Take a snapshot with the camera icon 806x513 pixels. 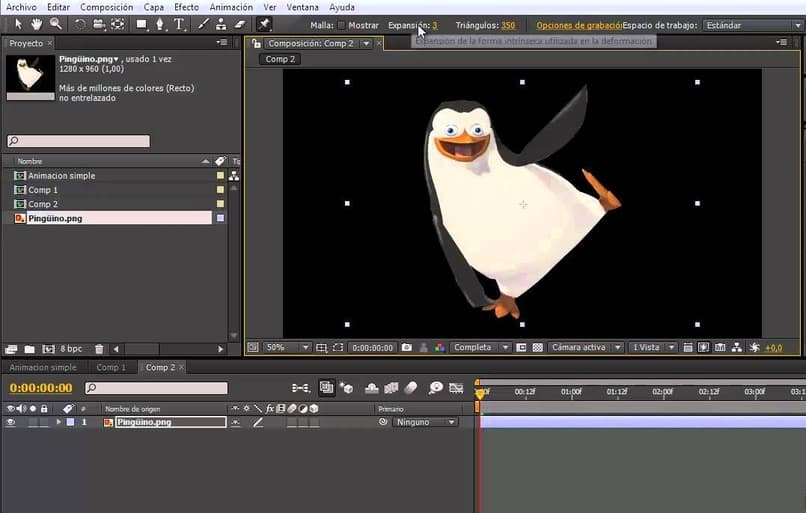click(x=407, y=347)
